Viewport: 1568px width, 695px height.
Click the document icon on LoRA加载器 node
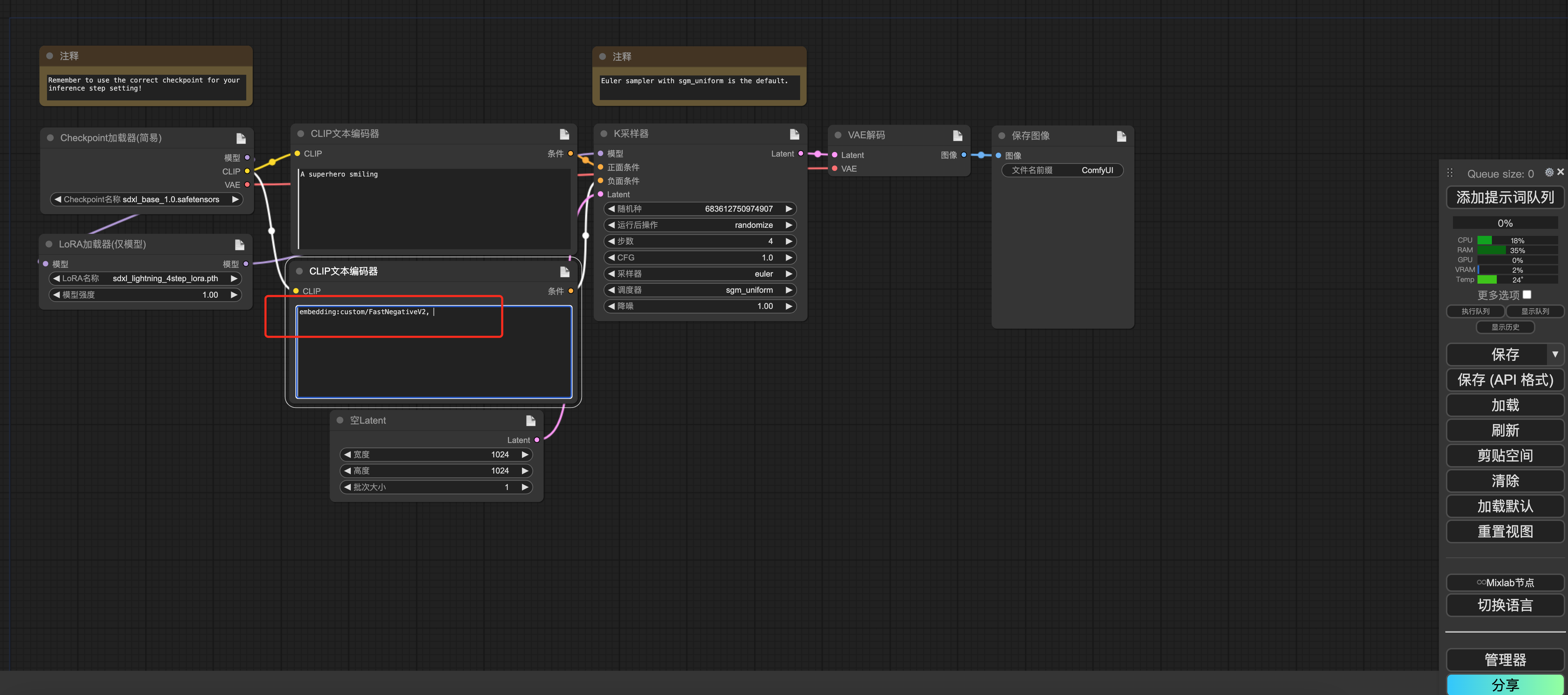point(240,245)
